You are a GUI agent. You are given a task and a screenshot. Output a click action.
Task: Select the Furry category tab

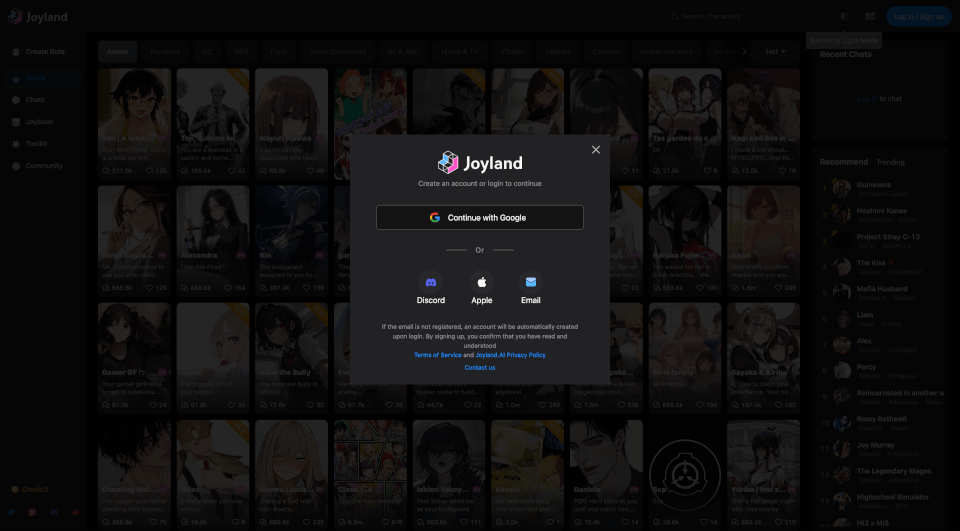pyautogui.click(x=279, y=51)
